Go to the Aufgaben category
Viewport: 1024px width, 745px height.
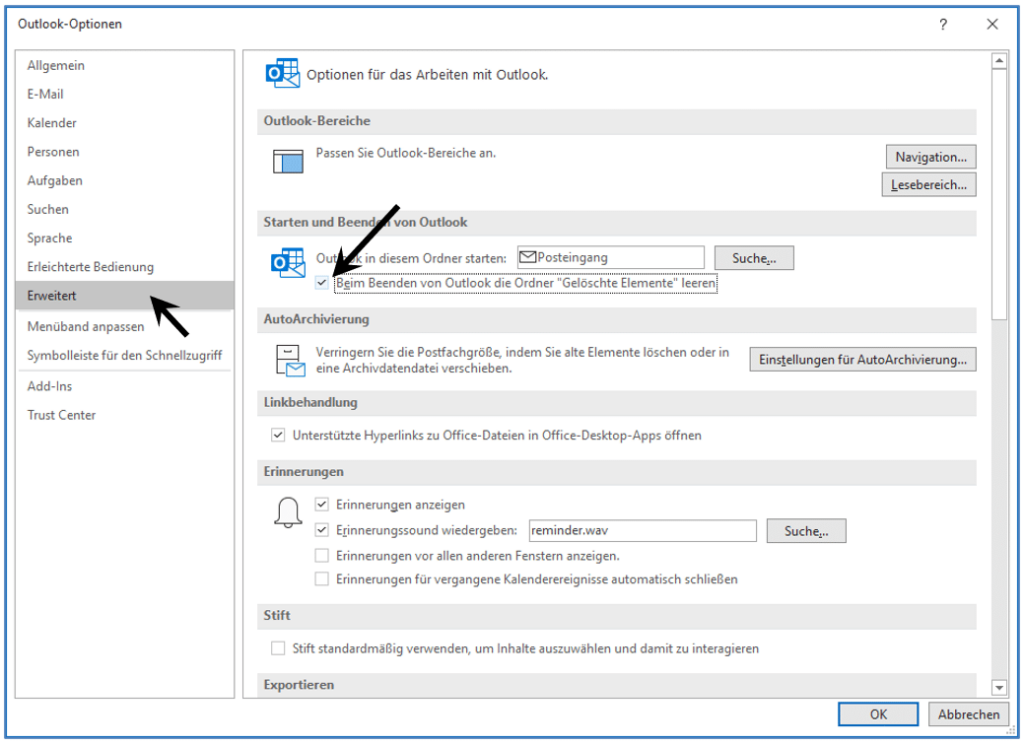pyautogui.click(x=124, y=180)
